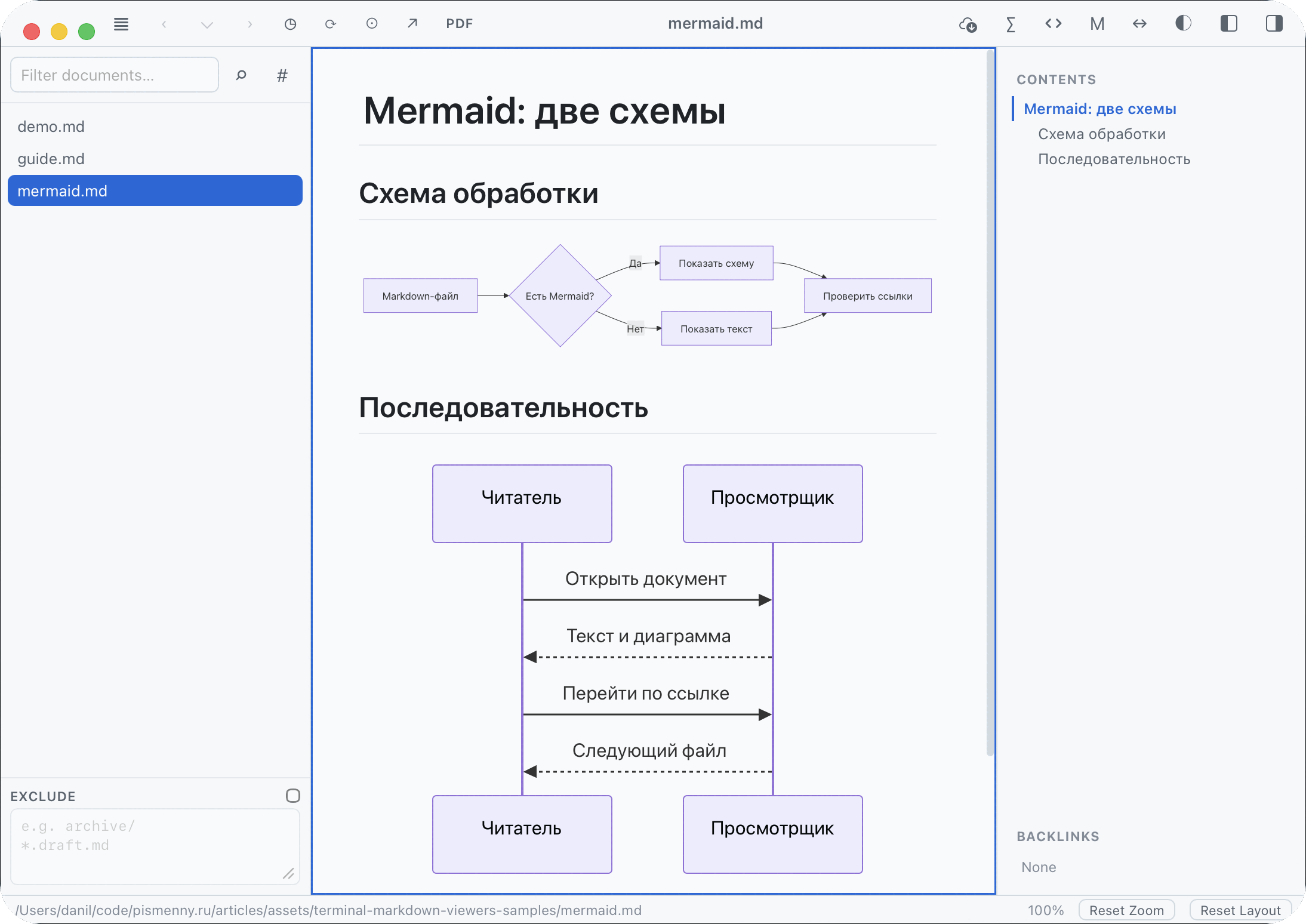Go back with the left chevron
1306x924 pixels.
pos(164,24)
